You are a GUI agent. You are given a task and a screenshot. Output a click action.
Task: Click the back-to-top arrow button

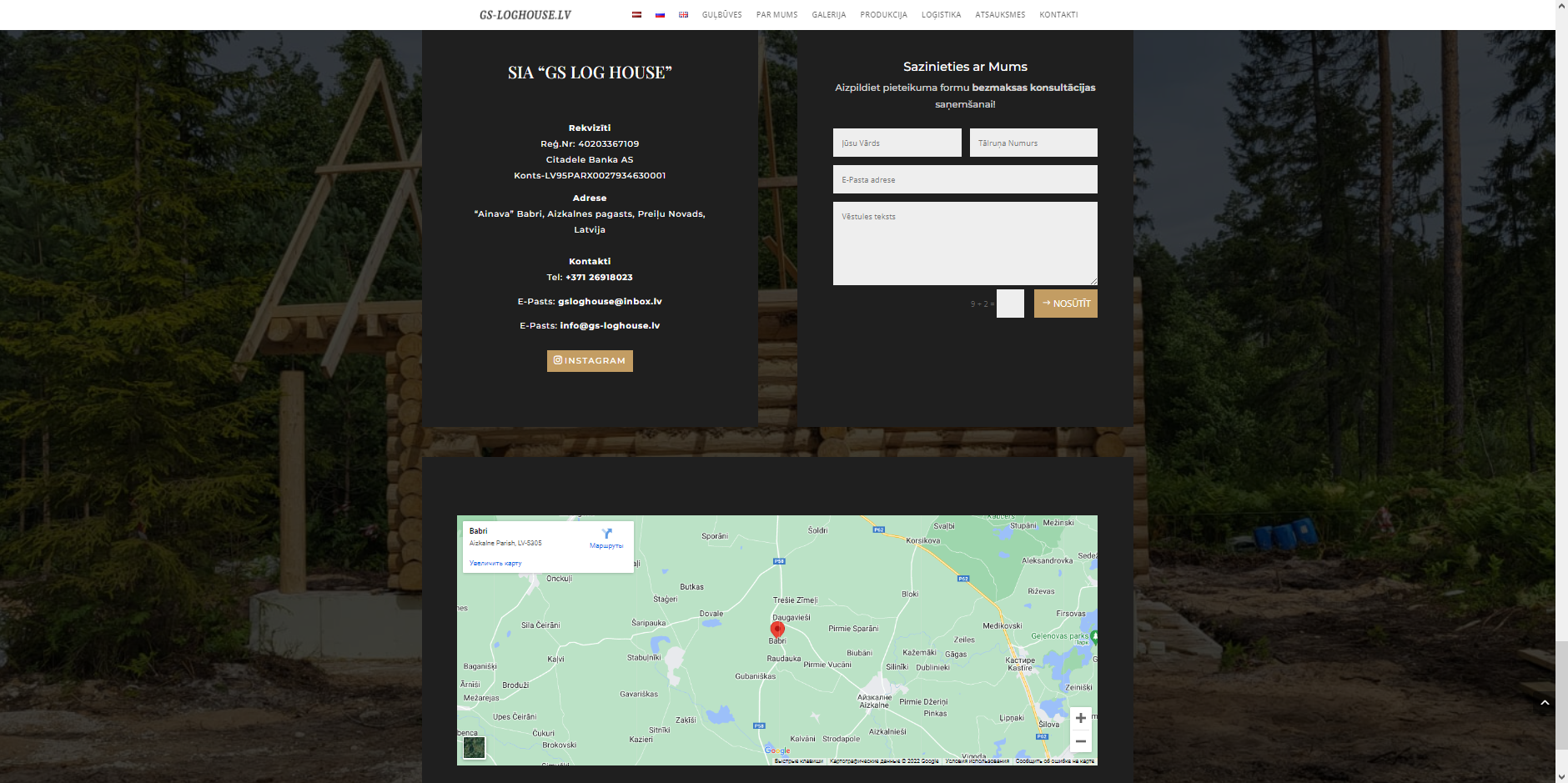pyautogui.click(x=1544, y=703)
